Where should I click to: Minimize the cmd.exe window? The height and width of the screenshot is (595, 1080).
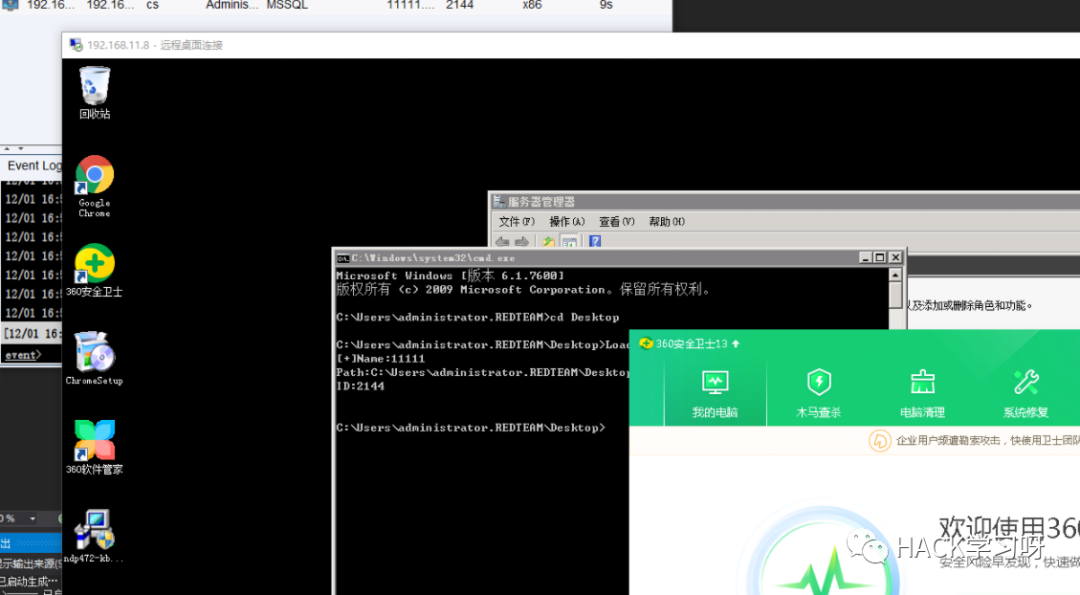click(x=866, y=258)
